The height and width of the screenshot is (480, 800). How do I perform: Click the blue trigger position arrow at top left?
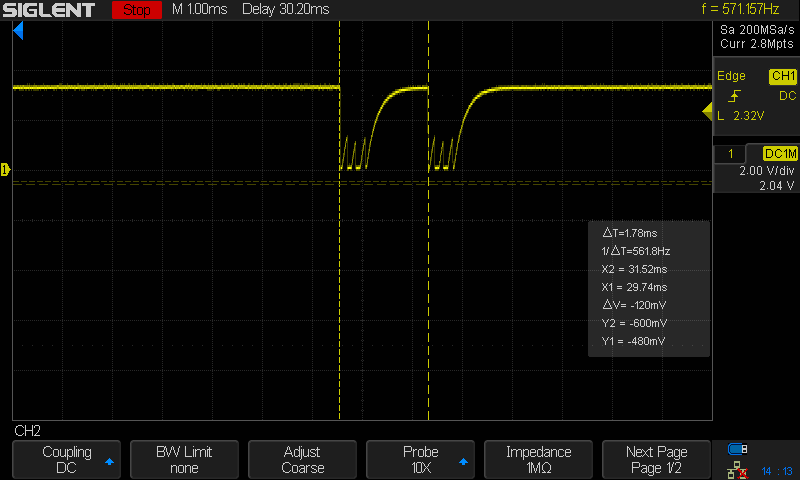point(18,31)
